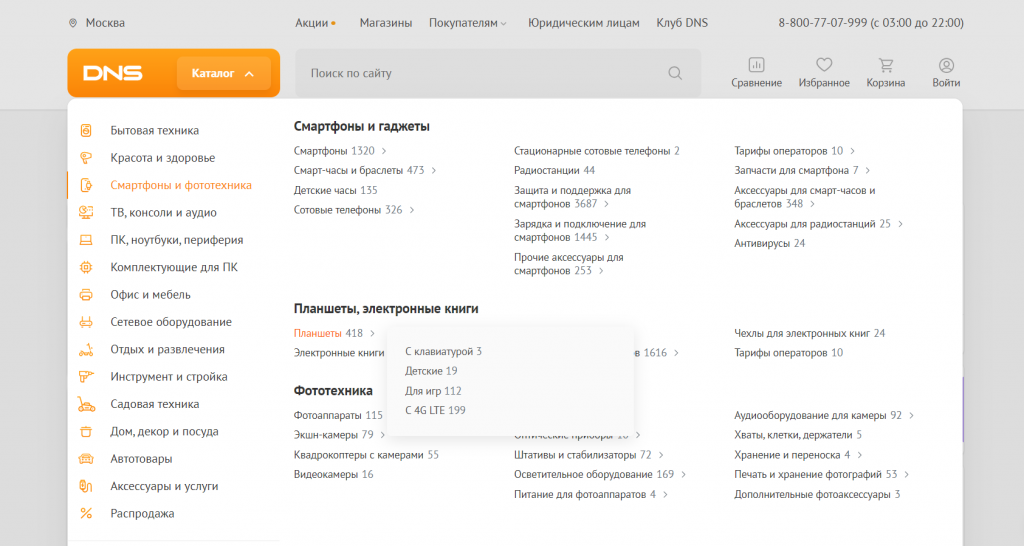Open the Клуб DNS menu item
The image size is (1024, 546).
(x=682, y=23)
